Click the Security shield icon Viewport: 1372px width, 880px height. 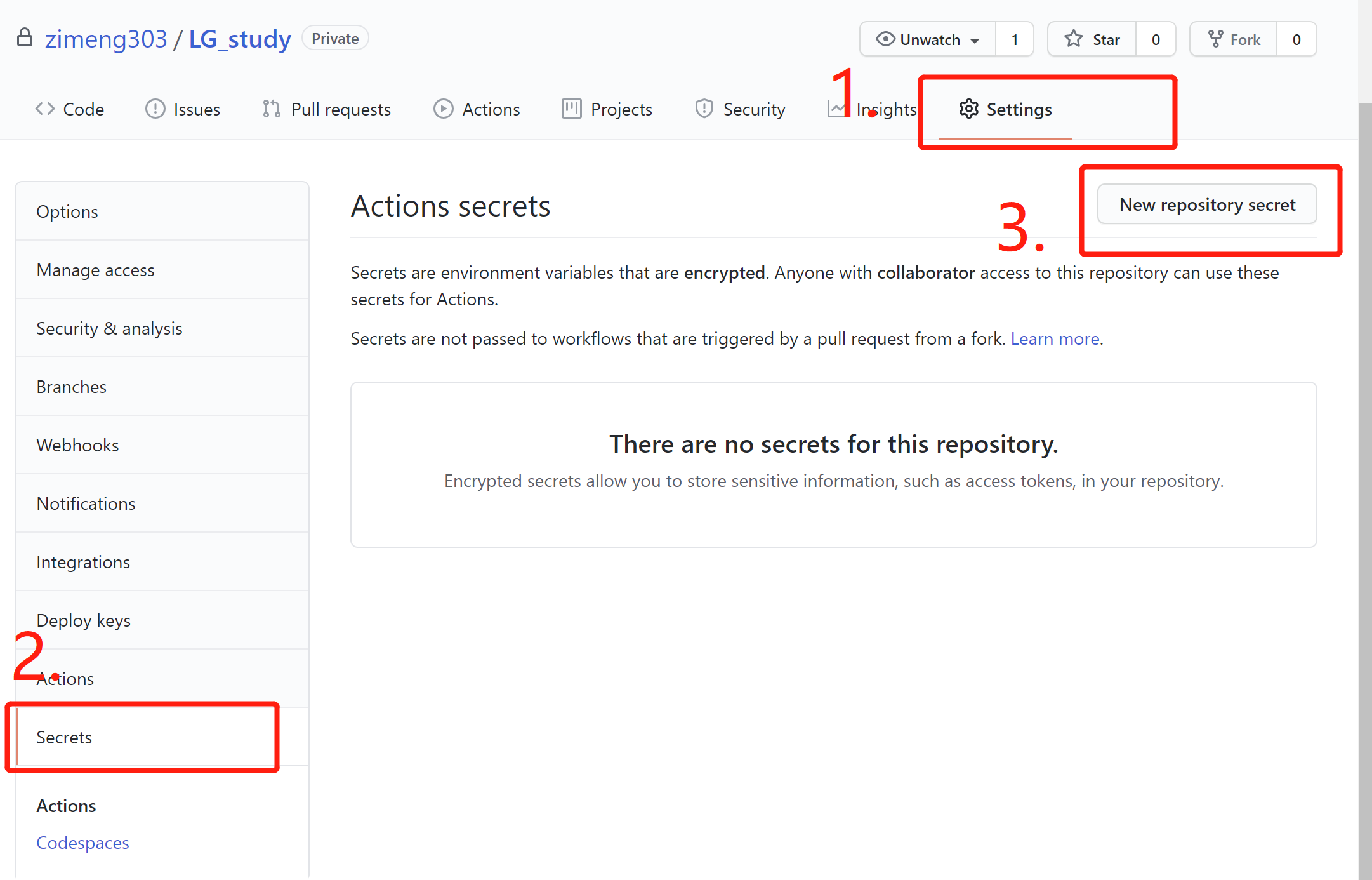704,109
